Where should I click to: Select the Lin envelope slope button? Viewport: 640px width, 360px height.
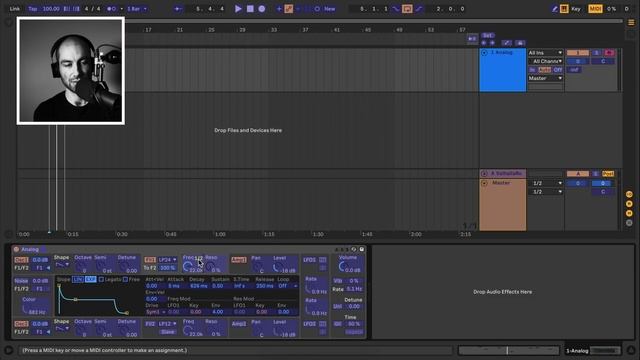click(x=78, y=280)
